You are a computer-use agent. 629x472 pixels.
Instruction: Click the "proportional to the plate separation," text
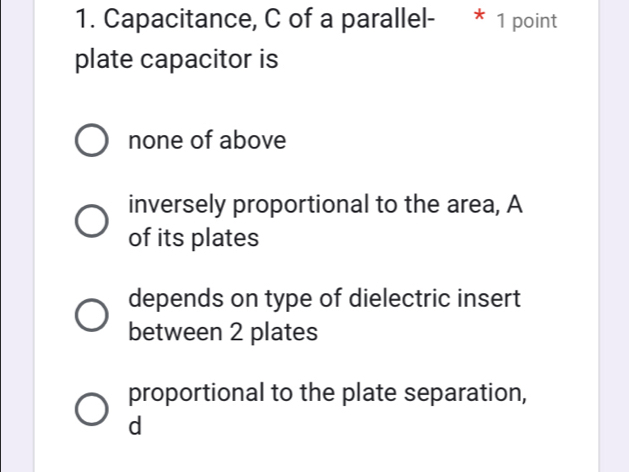click(328, 391)
